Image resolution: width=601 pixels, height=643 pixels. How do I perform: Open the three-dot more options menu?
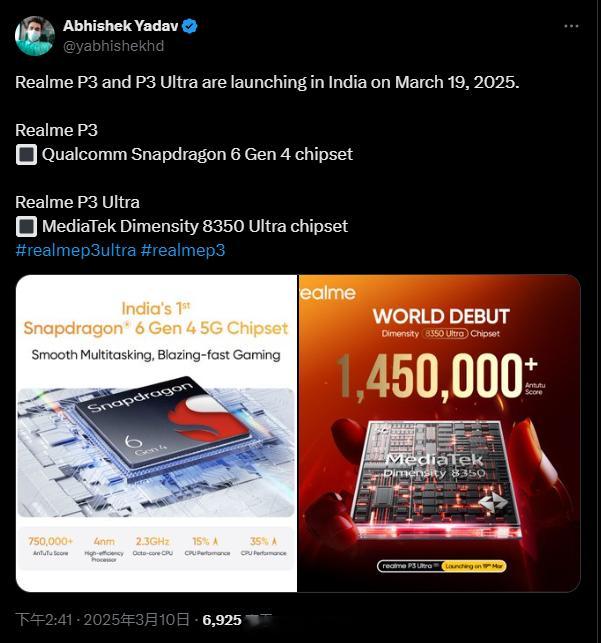pyautogui.click(x=571, y=26)
